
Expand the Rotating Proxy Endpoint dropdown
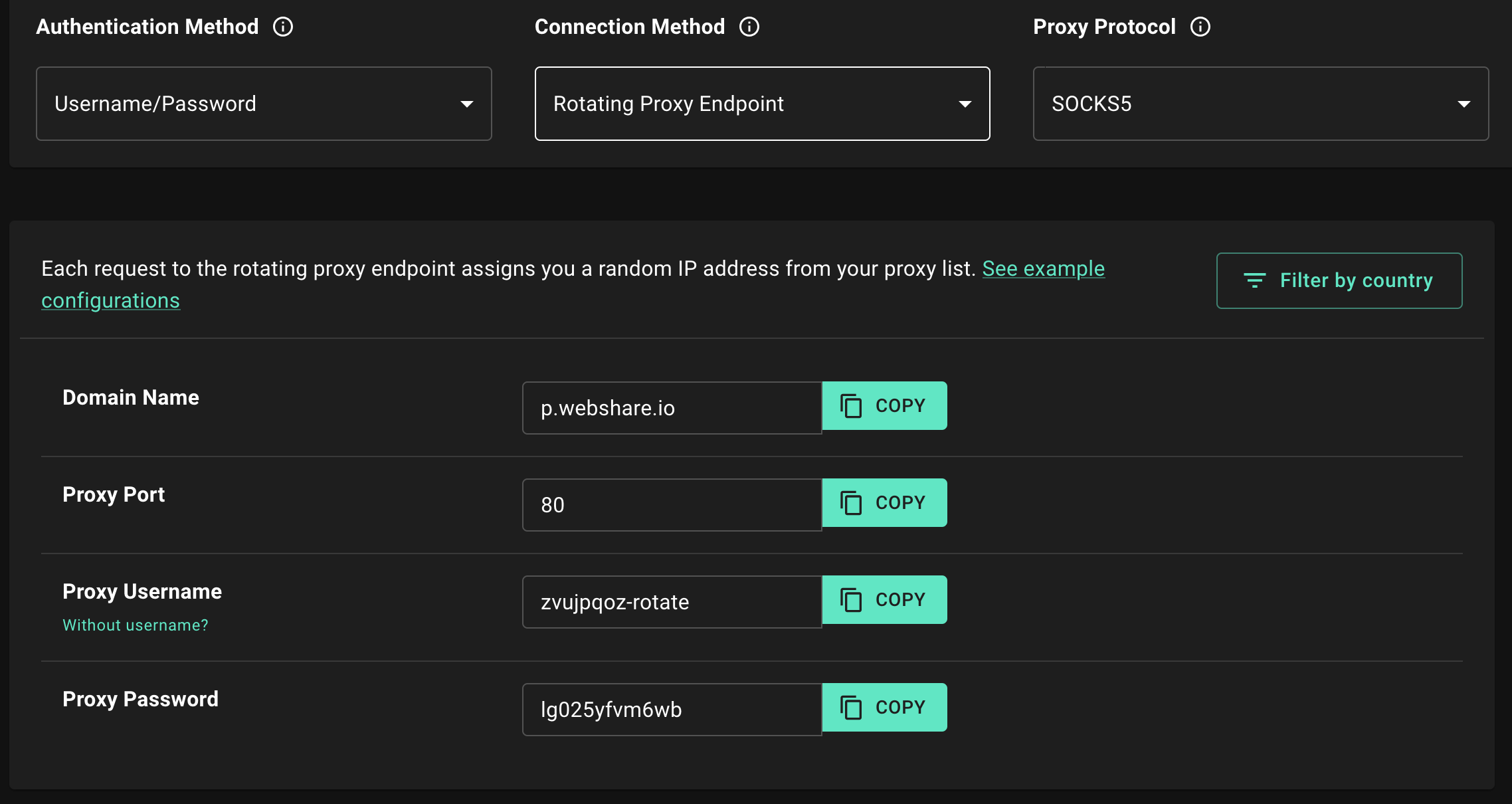[761, 104]
